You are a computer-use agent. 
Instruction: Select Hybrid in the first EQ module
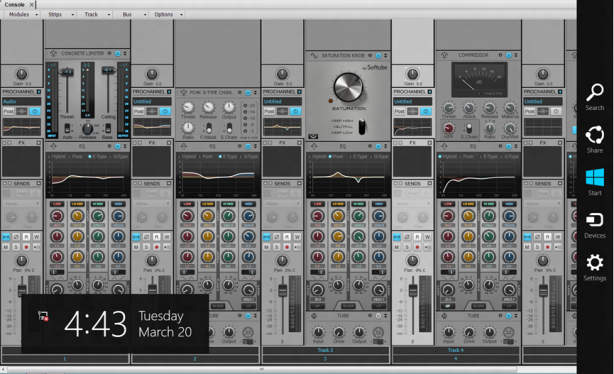coord(56,156)
